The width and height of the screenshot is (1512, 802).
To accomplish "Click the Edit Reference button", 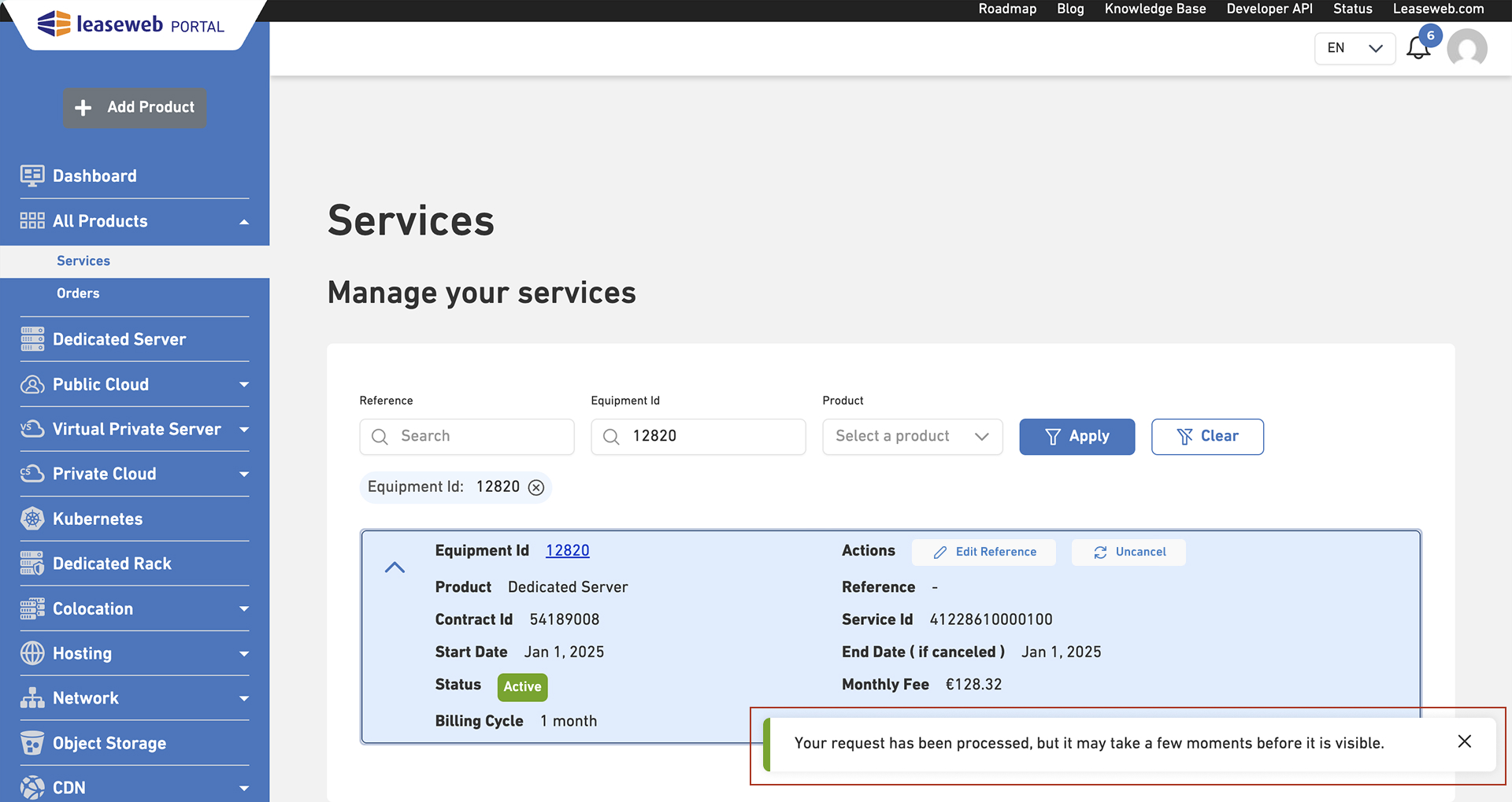I will click(x=984, y=553).
